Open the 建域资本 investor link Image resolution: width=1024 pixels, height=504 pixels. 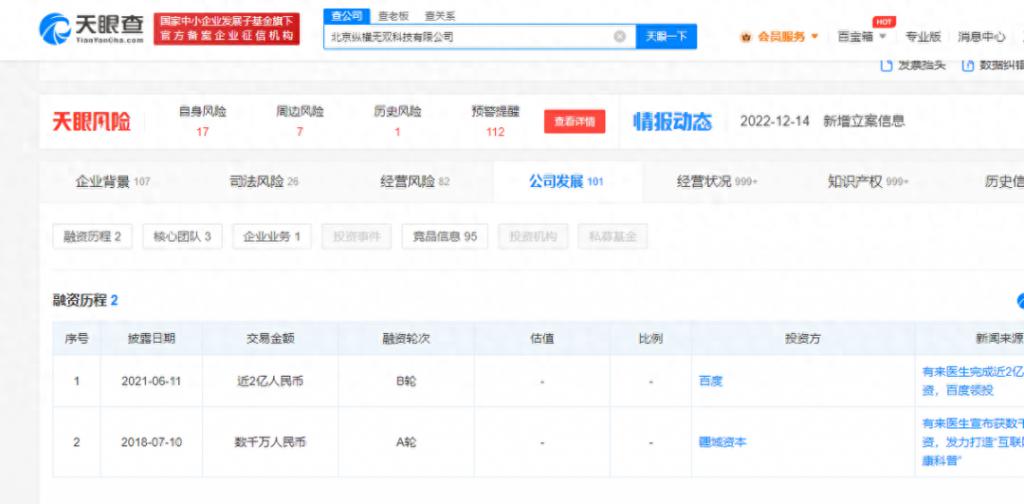tap(722, 441)
